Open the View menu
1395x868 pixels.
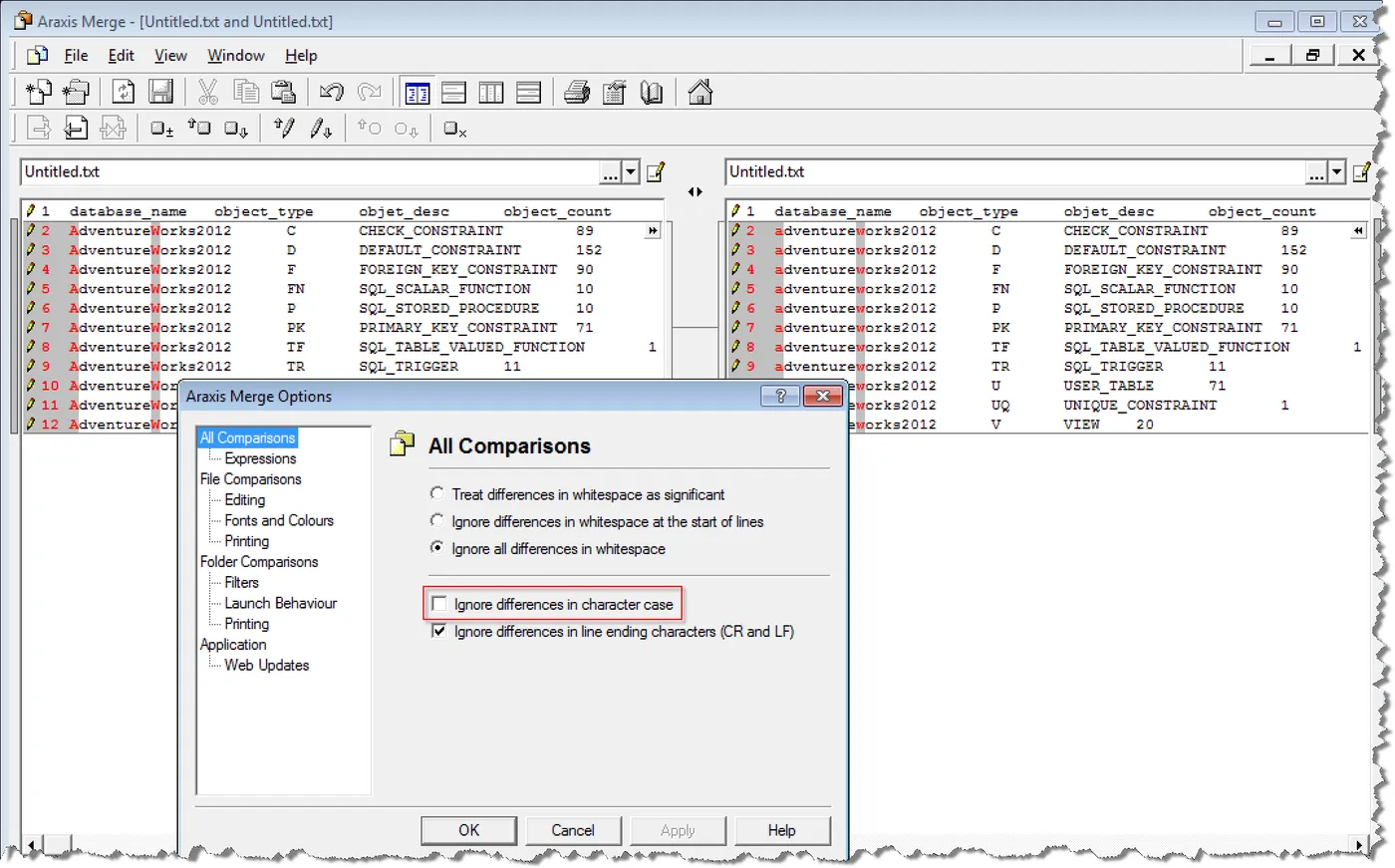pos(170,56)
